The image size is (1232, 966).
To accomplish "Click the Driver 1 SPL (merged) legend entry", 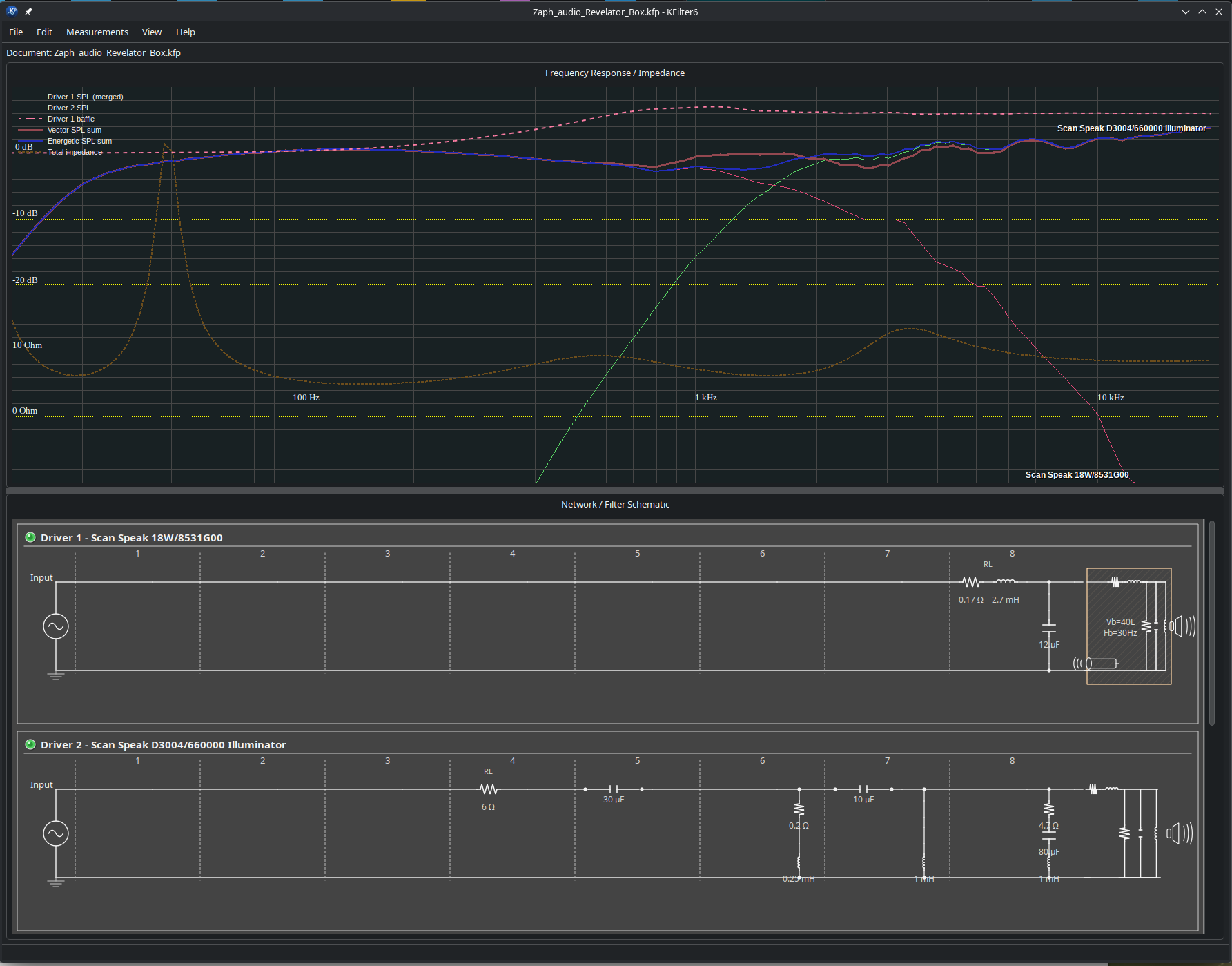I will coord(71,97).
